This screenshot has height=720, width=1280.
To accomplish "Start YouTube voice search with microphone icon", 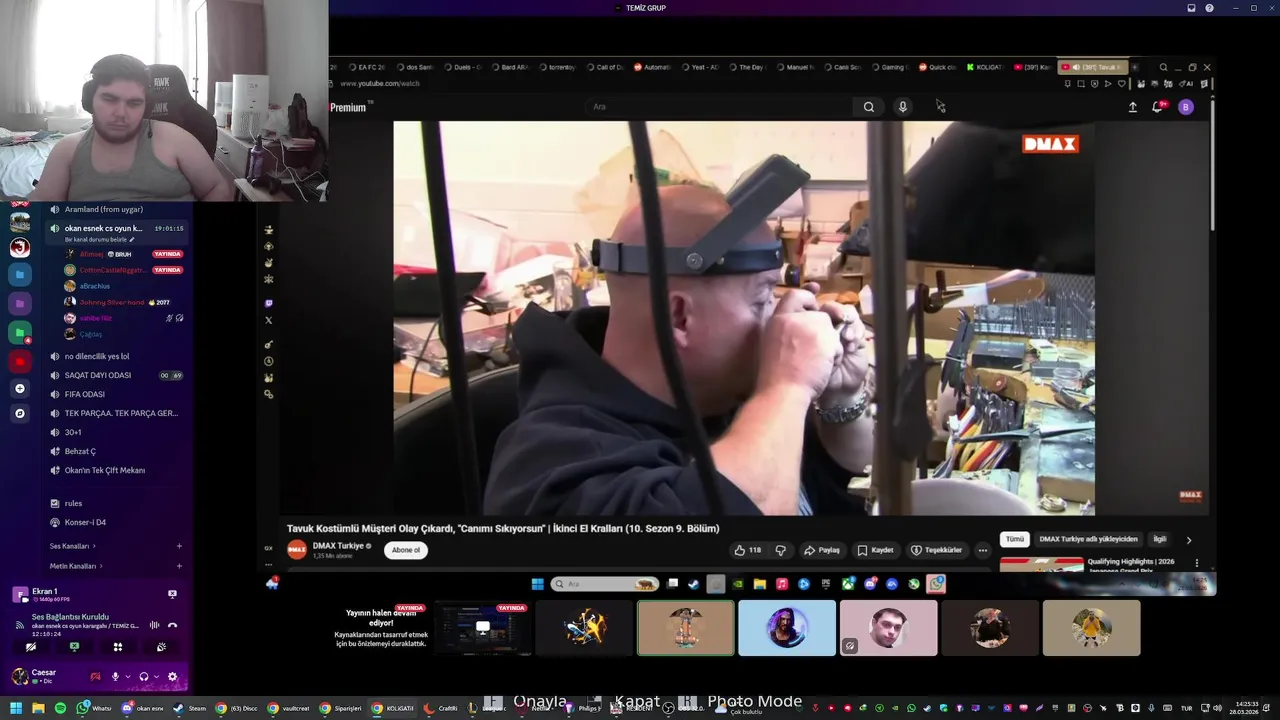I will (902, 107).
